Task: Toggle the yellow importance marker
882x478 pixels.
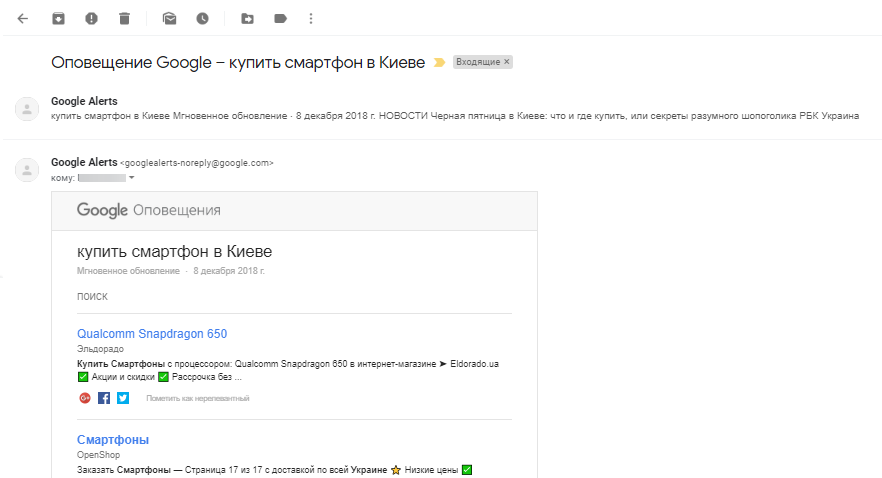Action: [439, 62]
